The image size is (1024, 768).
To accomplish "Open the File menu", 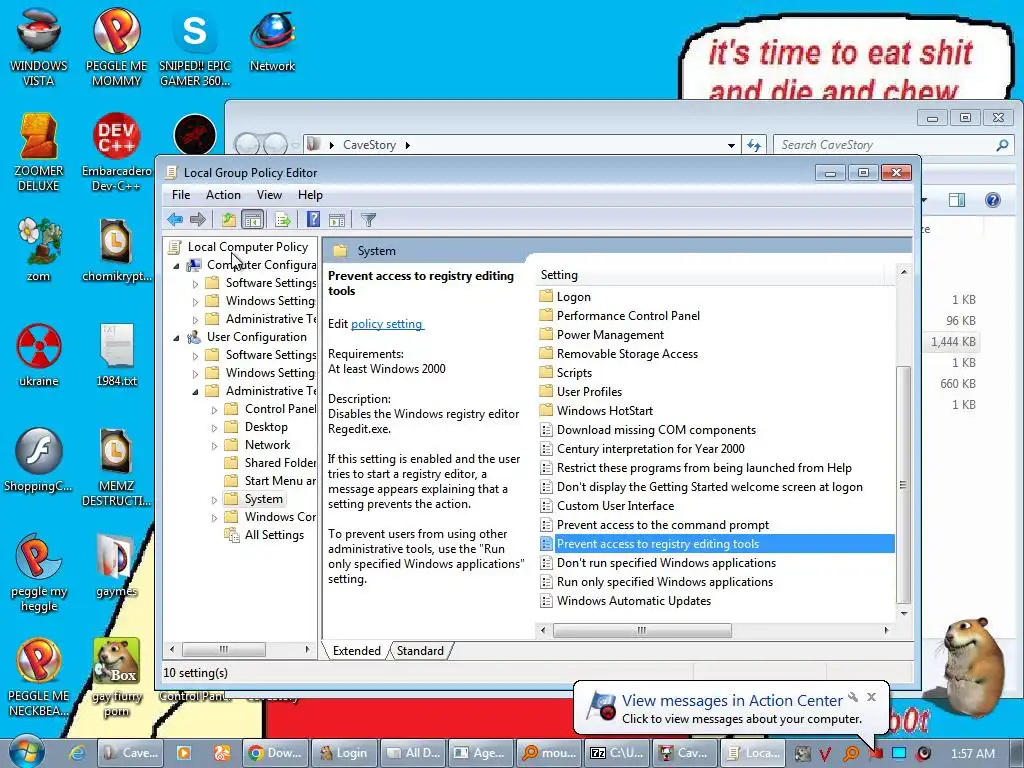I will click(181, 195).
